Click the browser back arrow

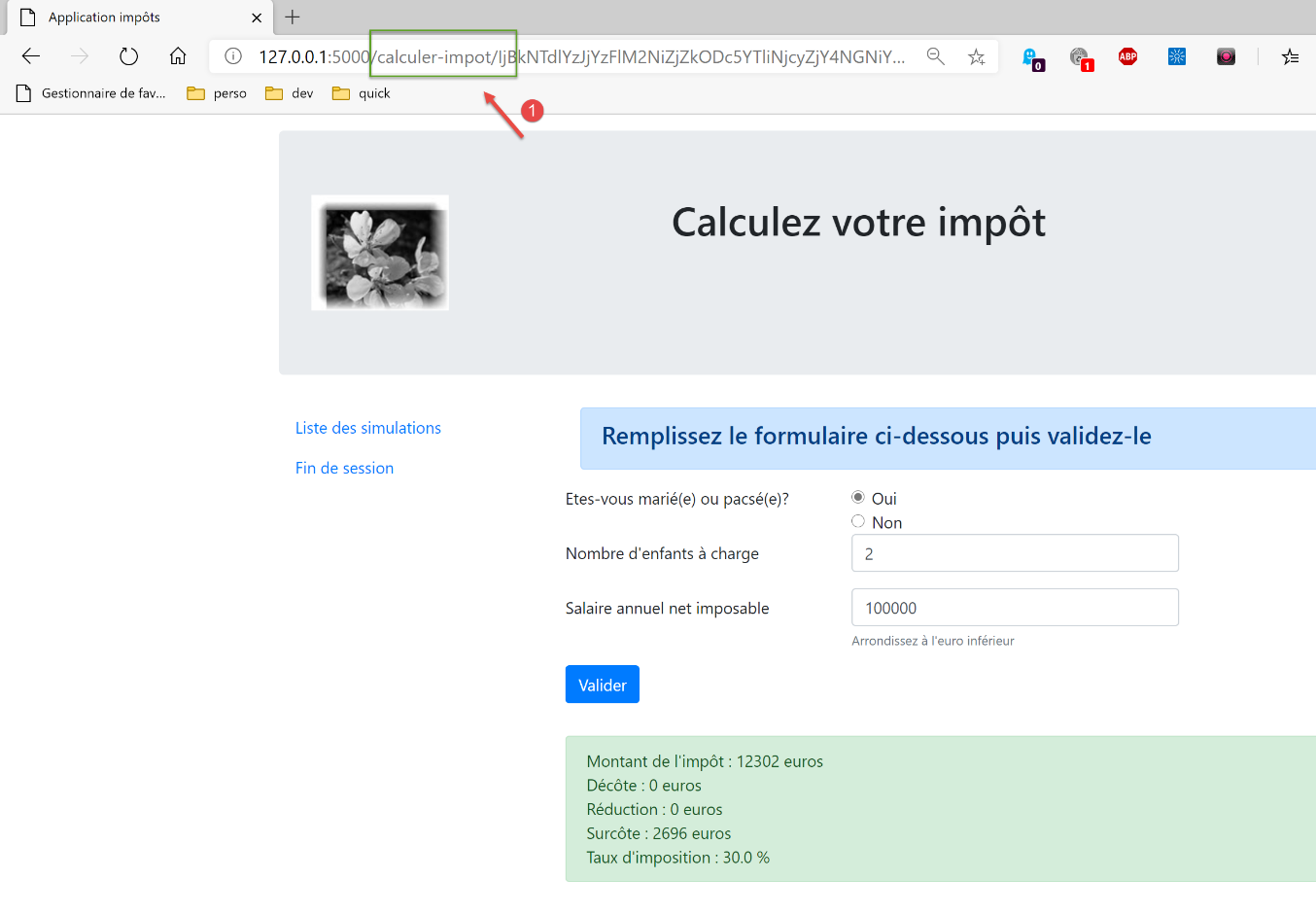31,56
